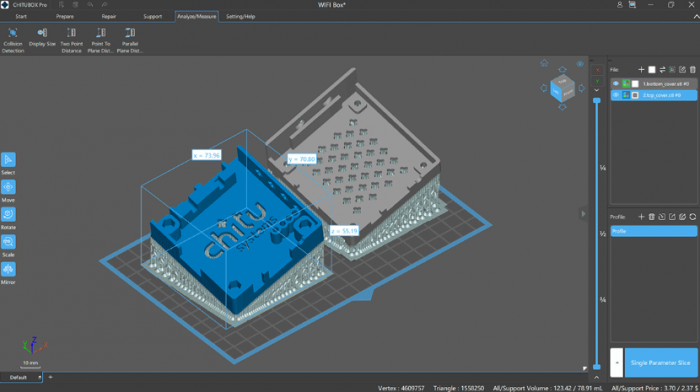Screen dimensions: 700x392
Task: Open the slice options arrow beside Single Parameter Slice
Action: click(617, 363)
